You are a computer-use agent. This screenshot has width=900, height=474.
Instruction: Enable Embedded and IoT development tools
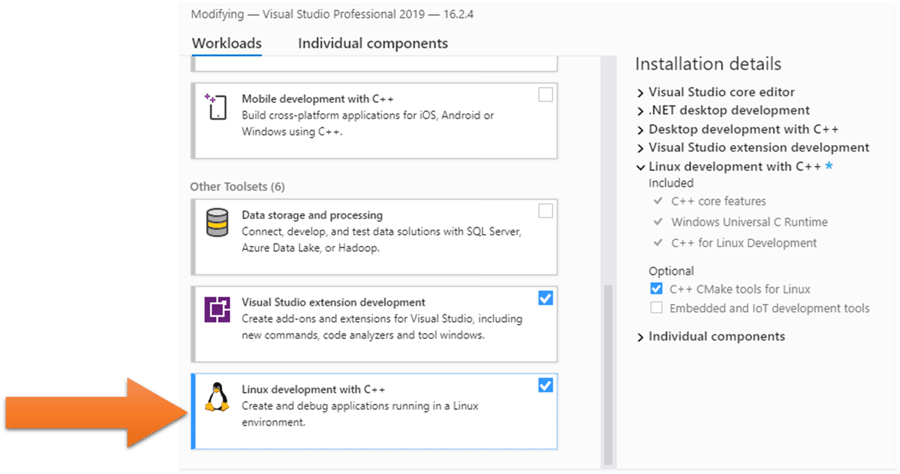pyautogui.click(x=657, y=308)
